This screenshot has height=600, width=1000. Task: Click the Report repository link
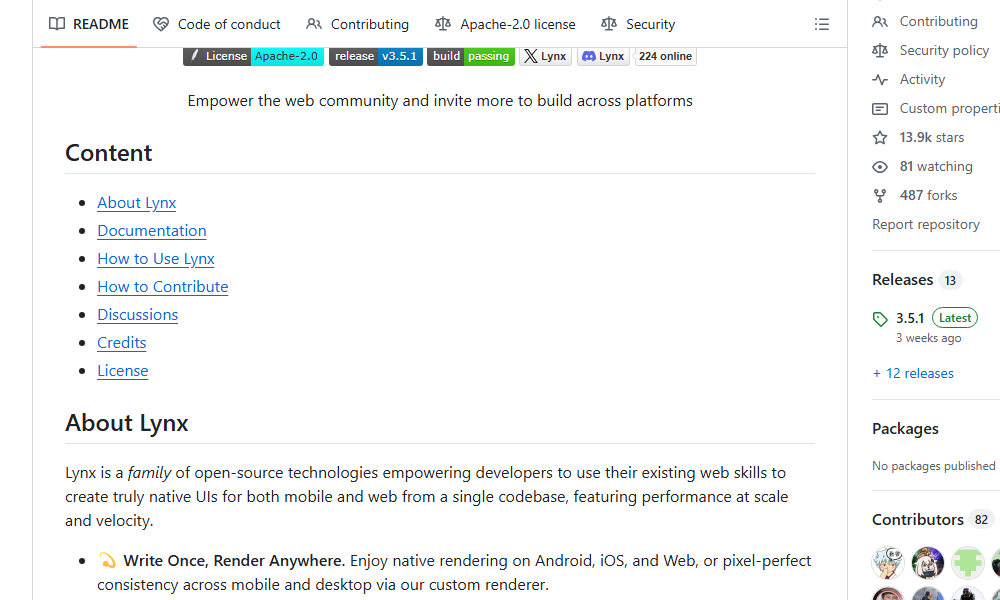pos(925,224)
